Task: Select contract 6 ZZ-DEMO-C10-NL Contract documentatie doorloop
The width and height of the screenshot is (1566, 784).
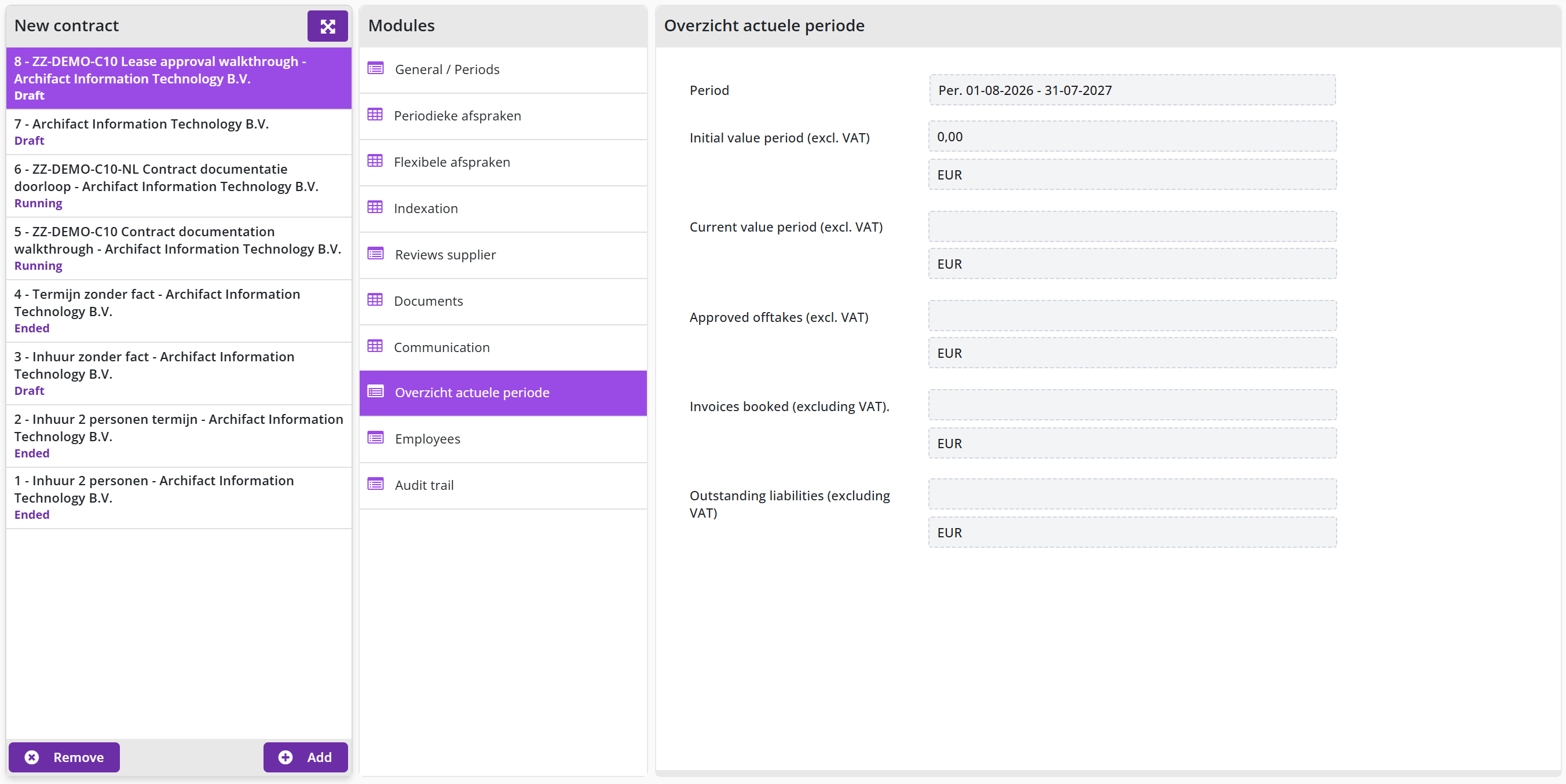Action: coord(179,186)
